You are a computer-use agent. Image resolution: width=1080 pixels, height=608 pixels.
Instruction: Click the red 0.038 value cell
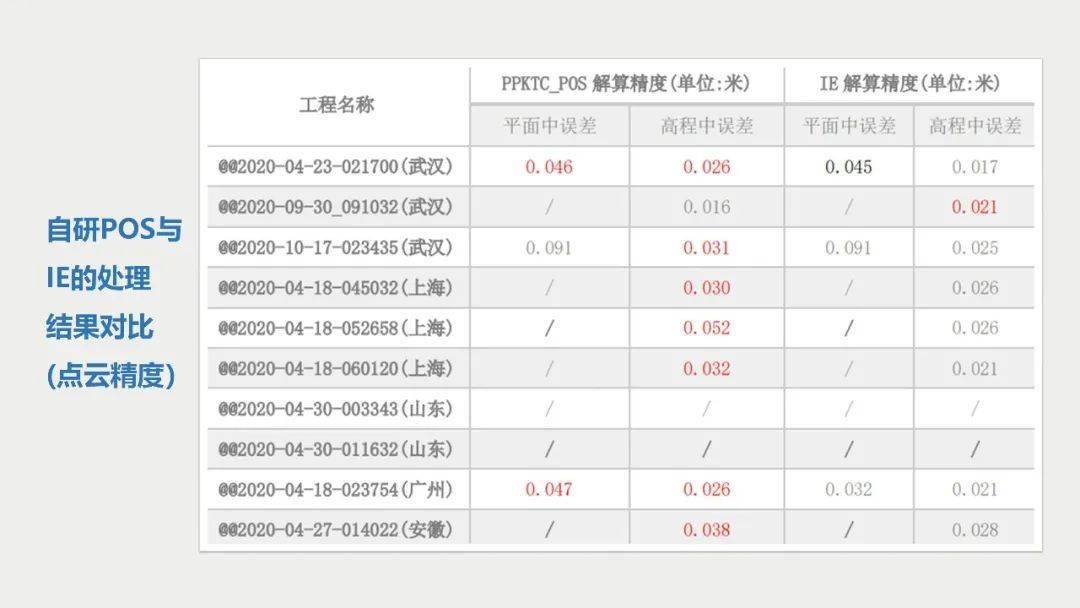pyautogui.click(x=706, y=530)
